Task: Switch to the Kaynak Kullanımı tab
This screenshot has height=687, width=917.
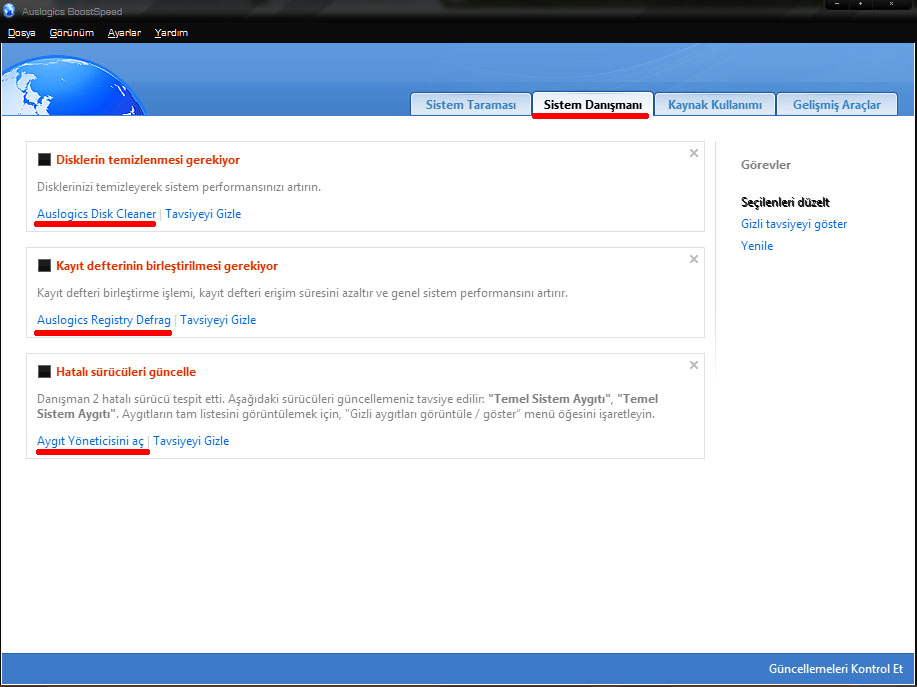Action: coord(715,105)
